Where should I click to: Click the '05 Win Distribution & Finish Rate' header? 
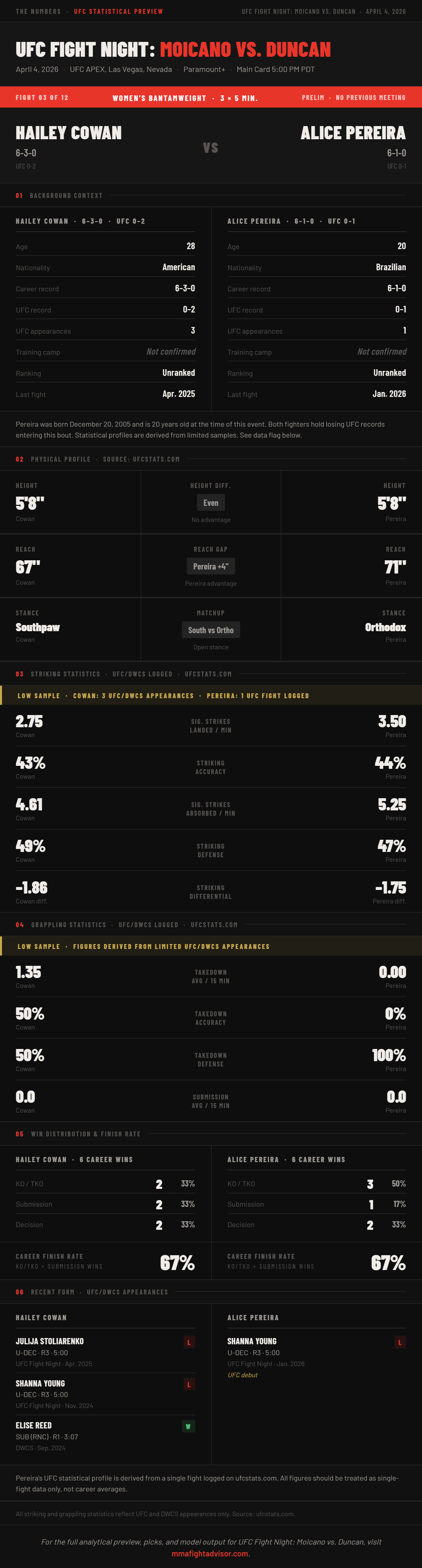[x=78, y=1134]
